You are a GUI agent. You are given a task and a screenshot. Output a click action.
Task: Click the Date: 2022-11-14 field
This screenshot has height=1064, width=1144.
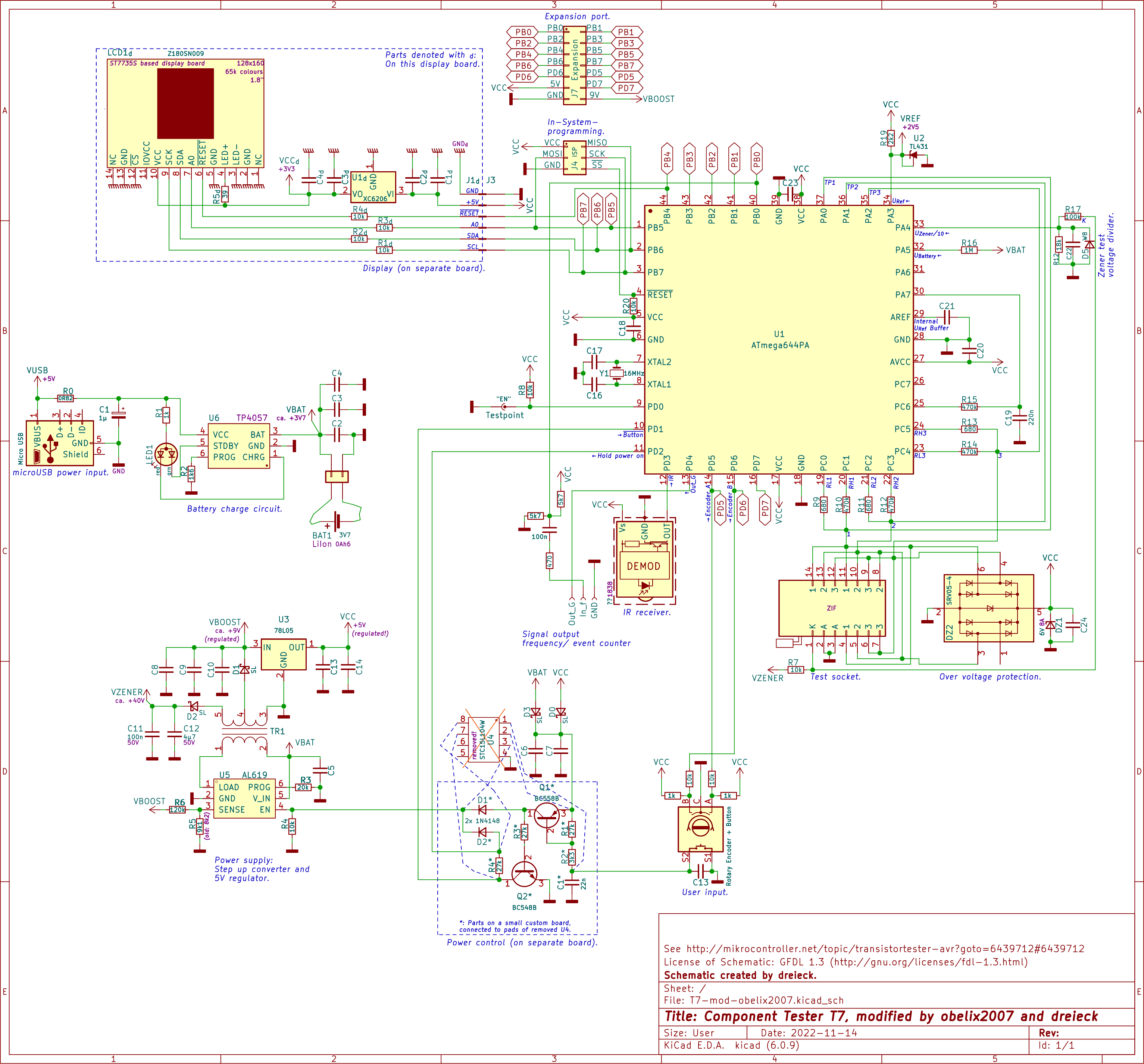click(x=809, y=1033)
